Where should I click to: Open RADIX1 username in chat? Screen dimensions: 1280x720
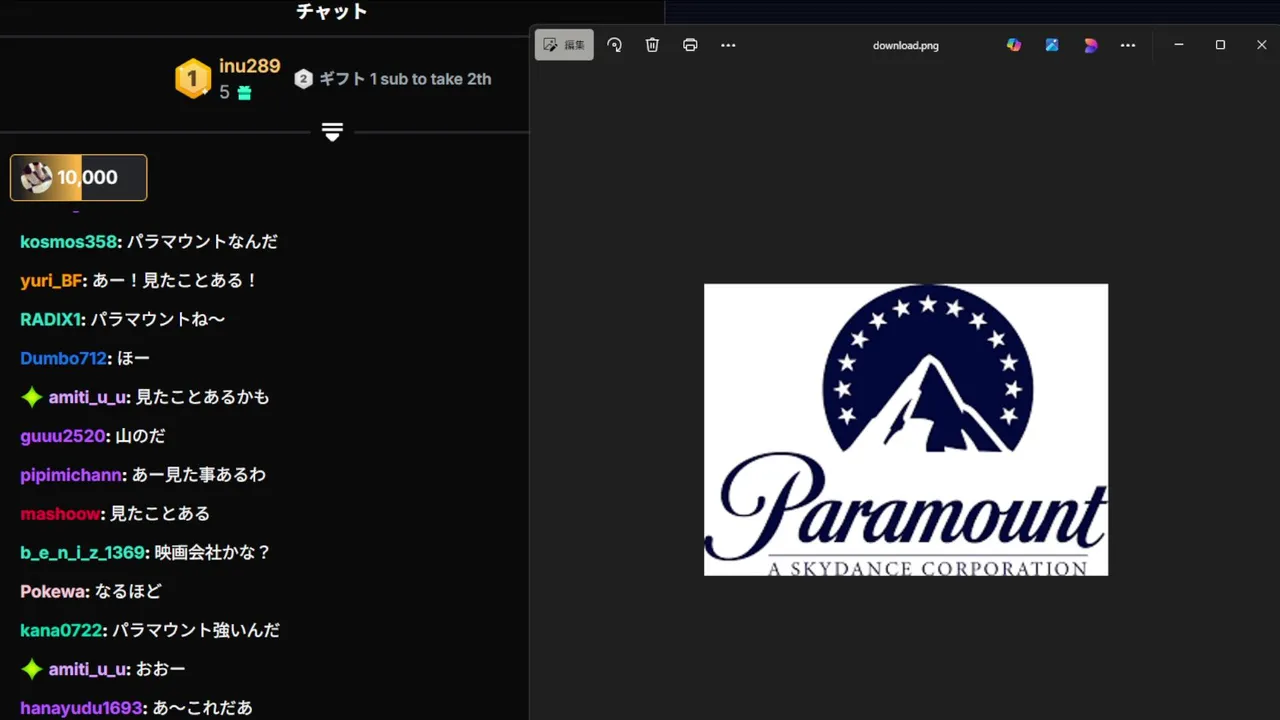[51, 320]
